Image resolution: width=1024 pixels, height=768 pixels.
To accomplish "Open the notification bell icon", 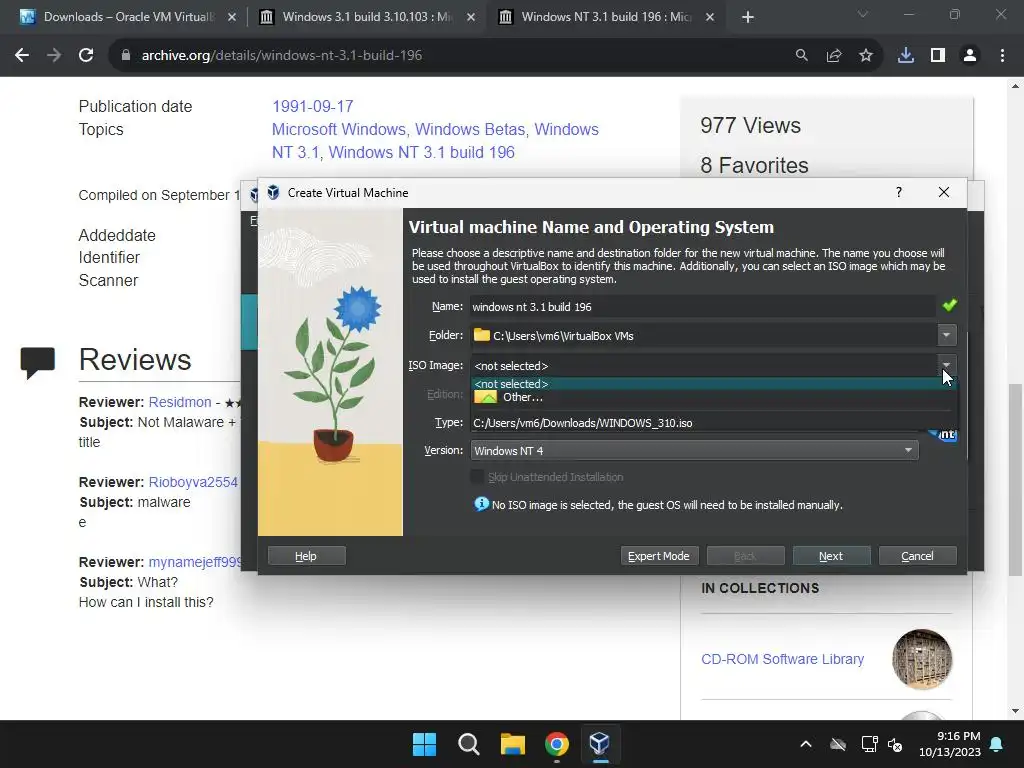I will point(997,744).
